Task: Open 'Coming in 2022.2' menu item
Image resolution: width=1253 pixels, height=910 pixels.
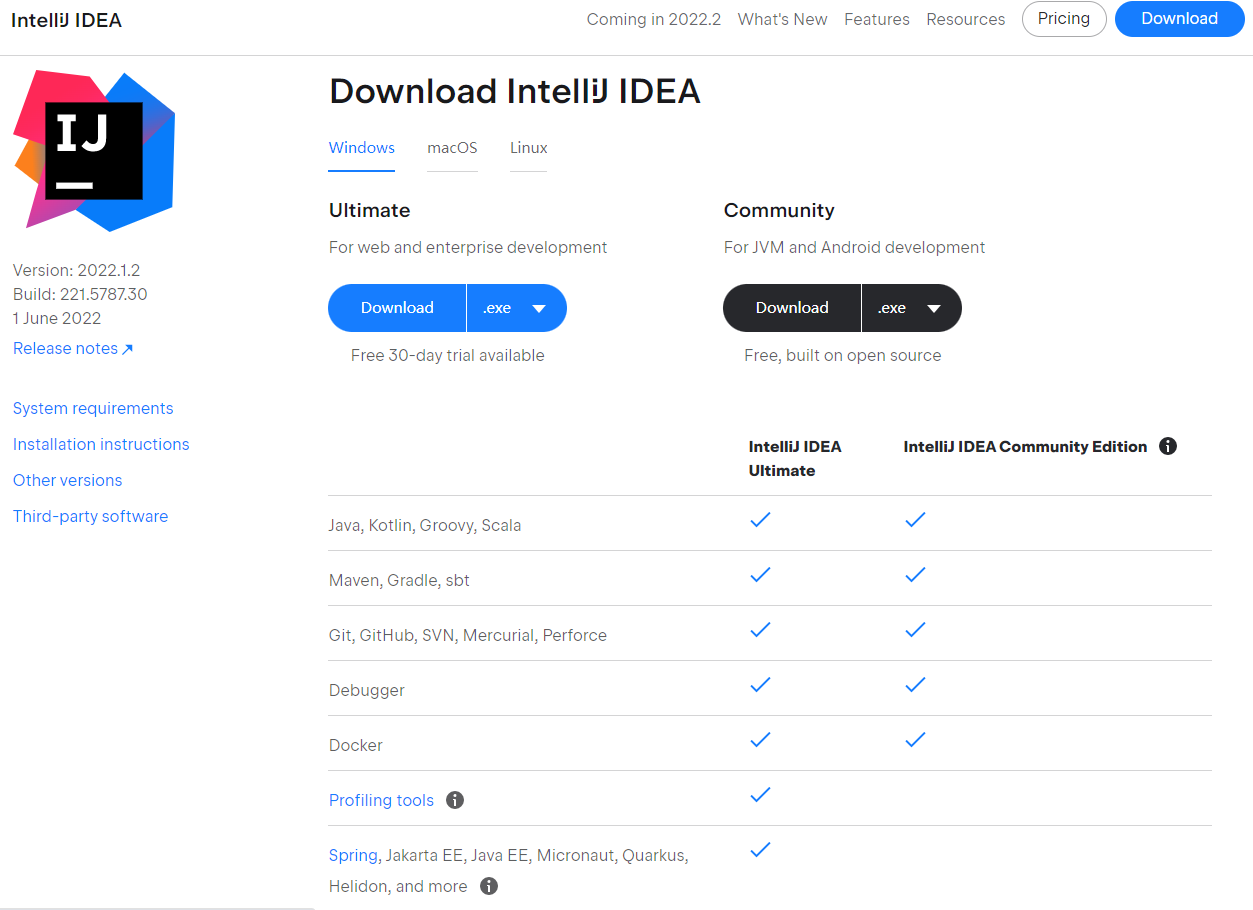Action: 654,19
